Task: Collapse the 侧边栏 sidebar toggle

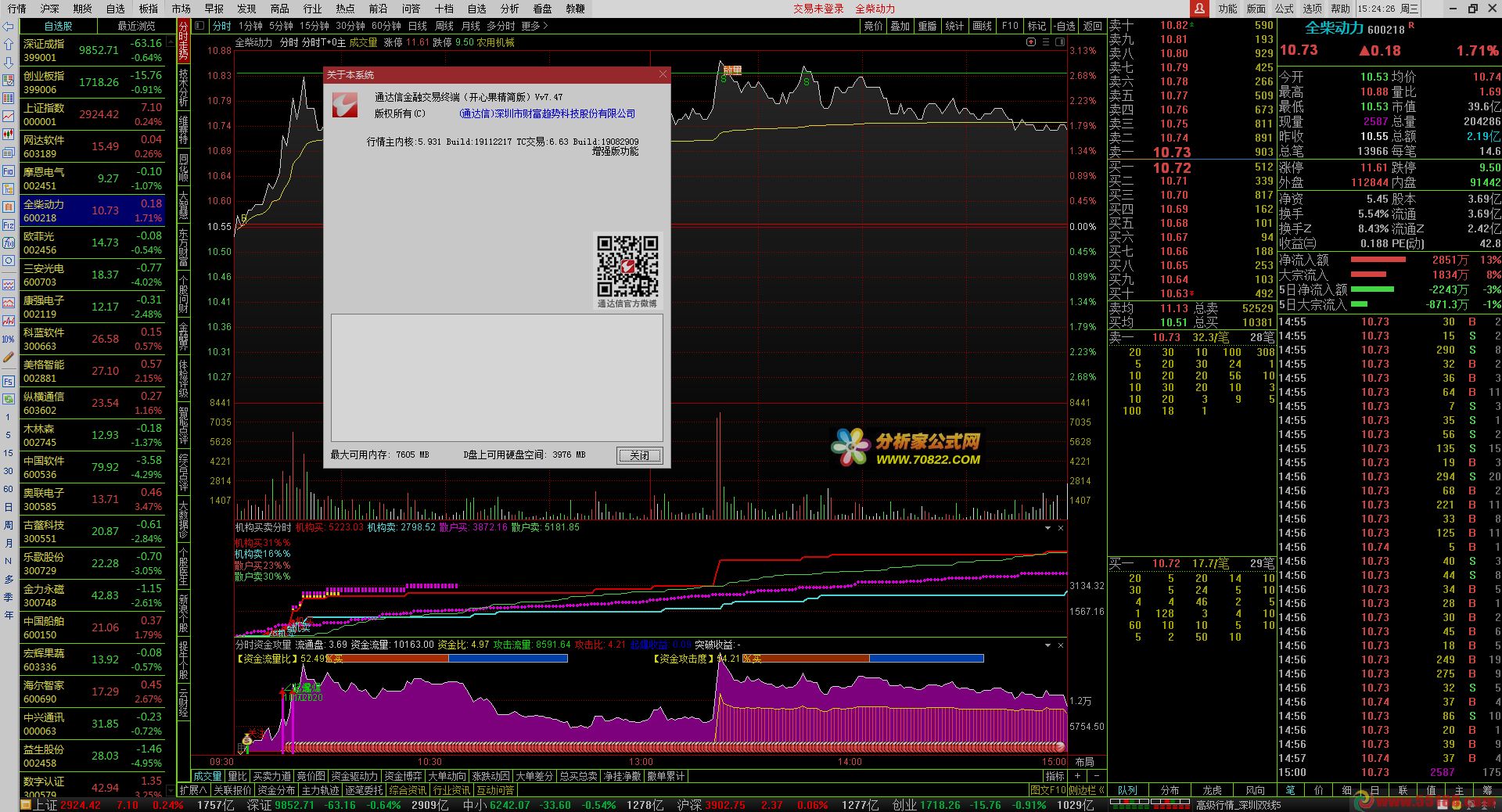Action: [x=1087, y=790]
